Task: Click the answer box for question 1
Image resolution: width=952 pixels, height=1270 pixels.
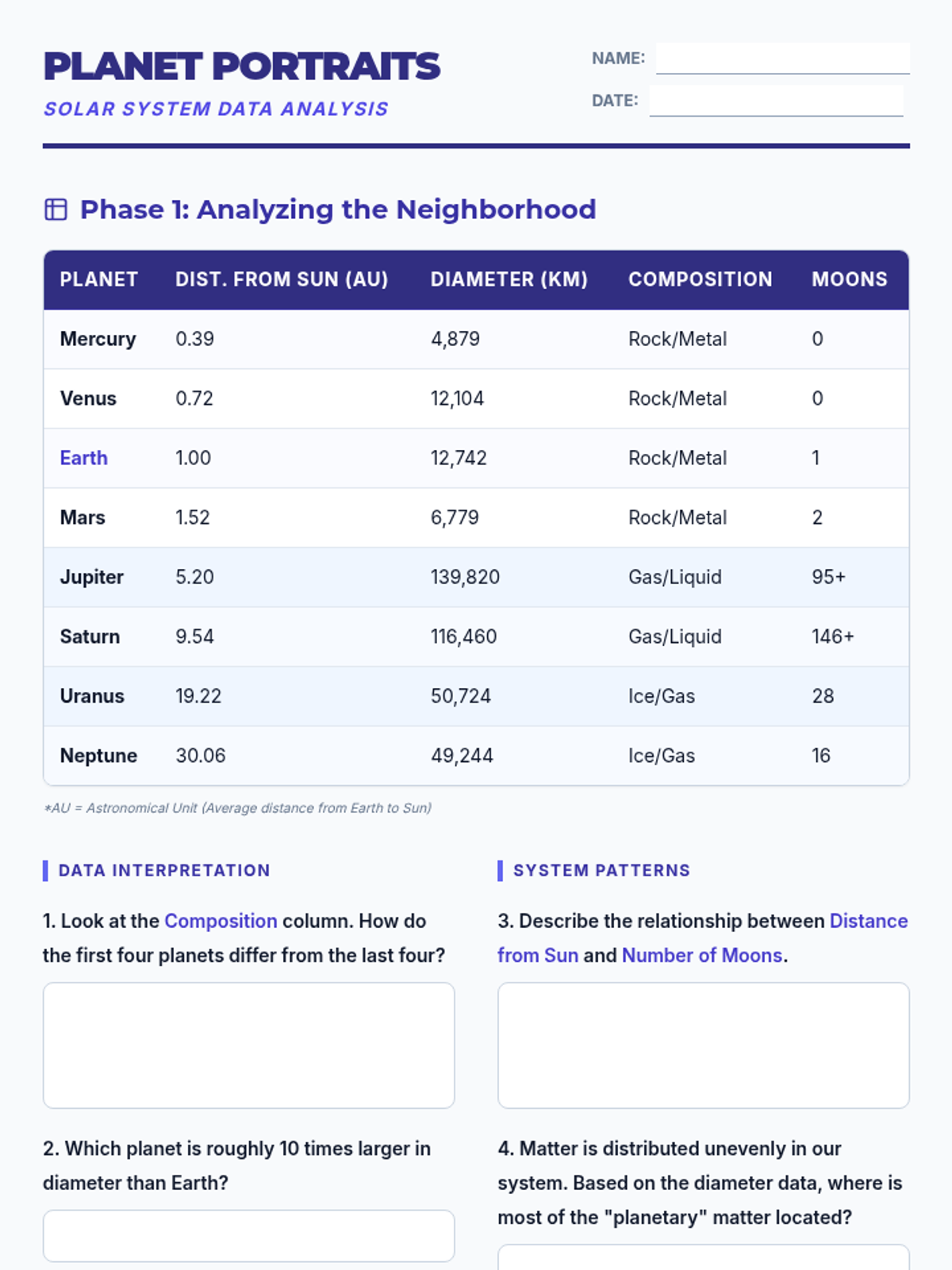Action: point(248,1045)
